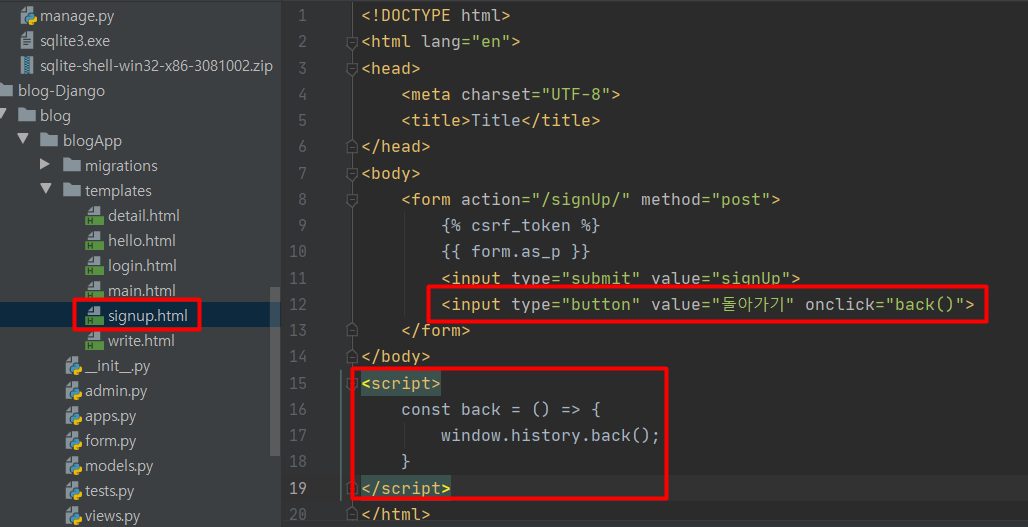The image size is (1028, 527).
Task: Click the closing form fold marker line 13
Action: click(x=352, y=330)
